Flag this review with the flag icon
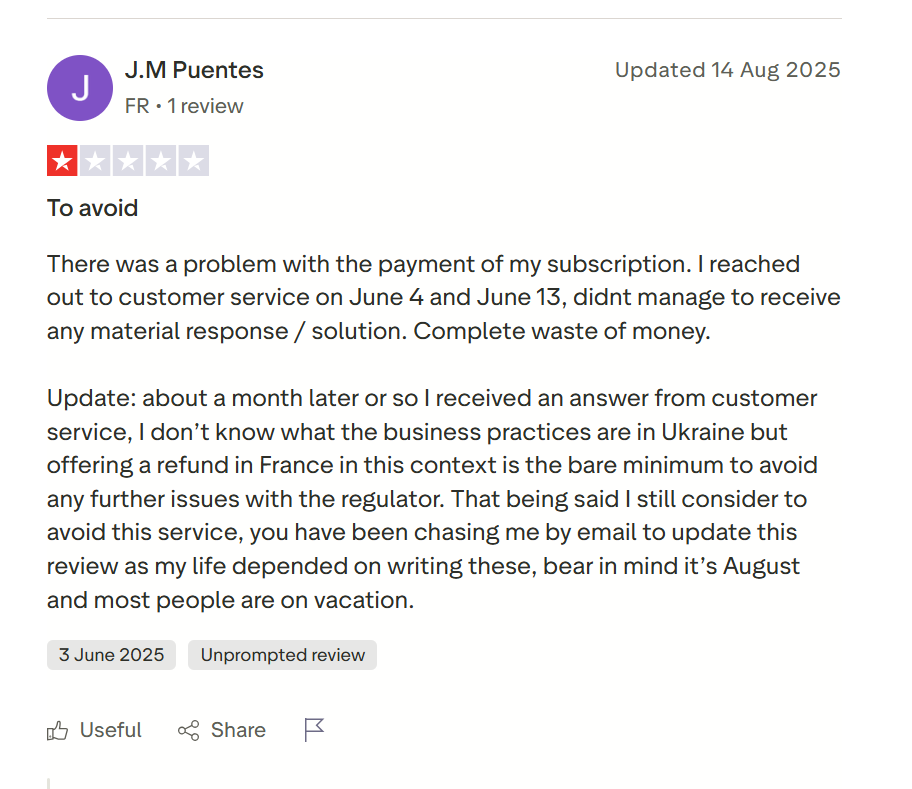Viewport: 912px width, 789px height. [x=314, y=730]
